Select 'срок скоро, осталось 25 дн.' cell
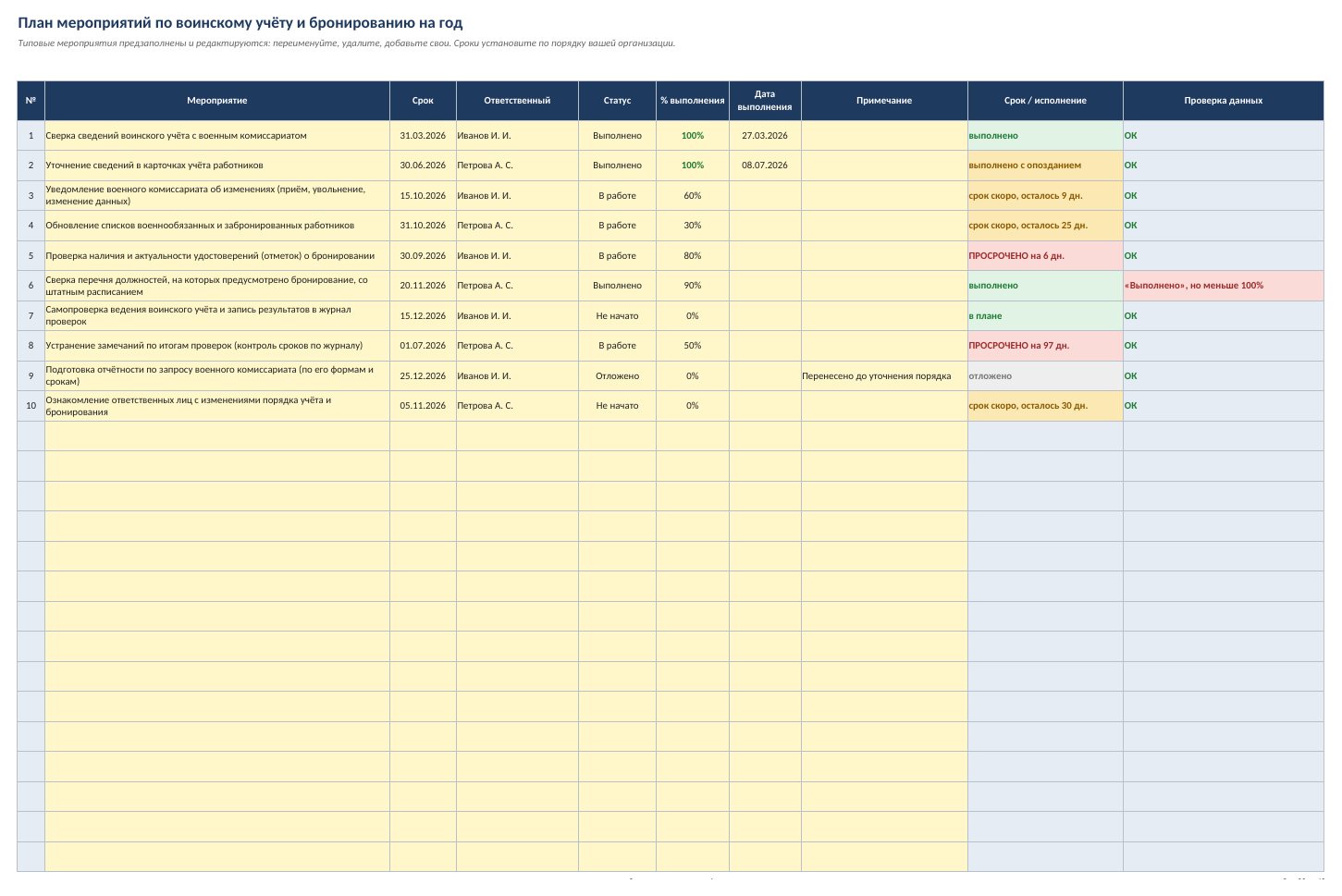1342x896 pixels. coord(1045,226)
